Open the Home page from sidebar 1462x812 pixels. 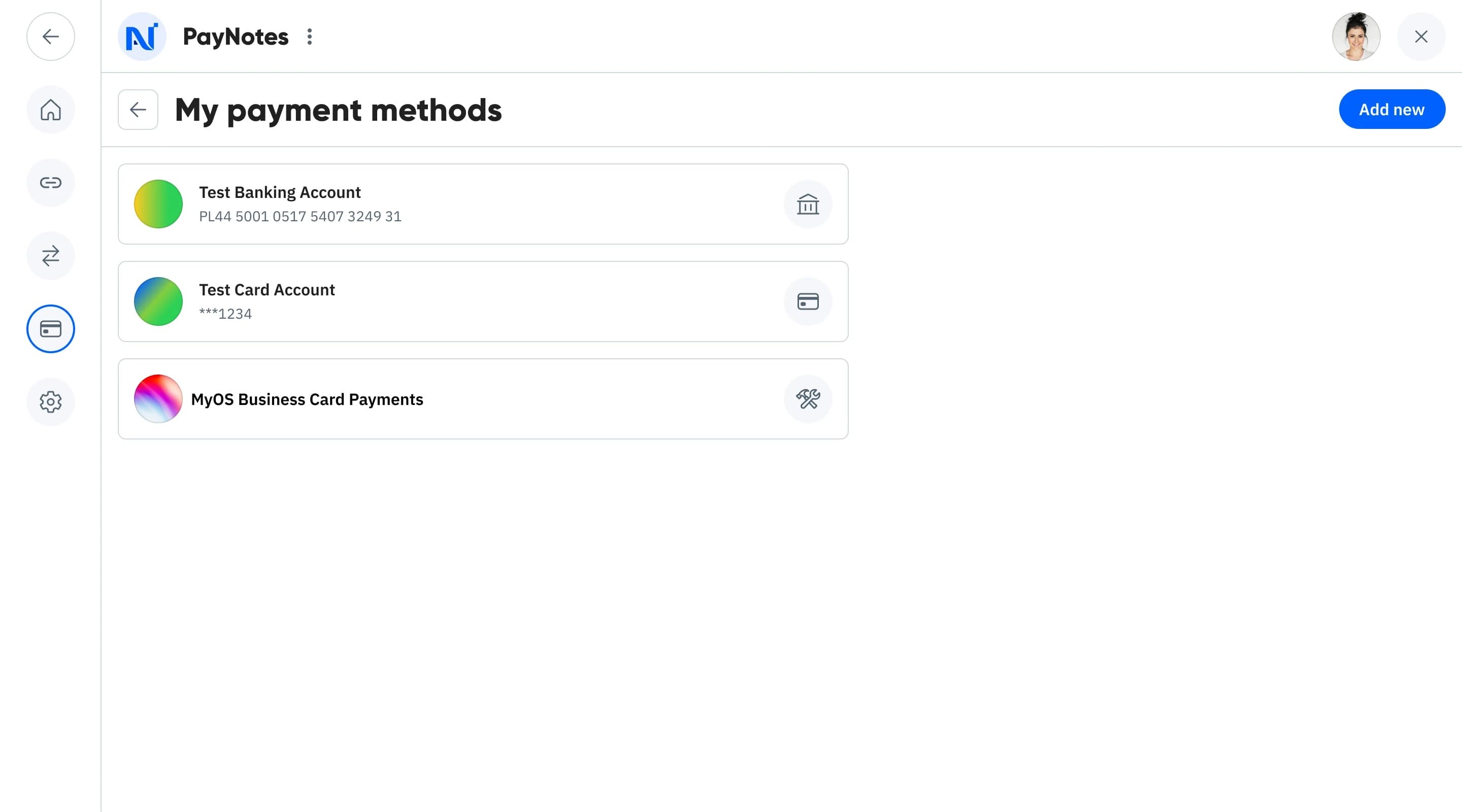51,110
